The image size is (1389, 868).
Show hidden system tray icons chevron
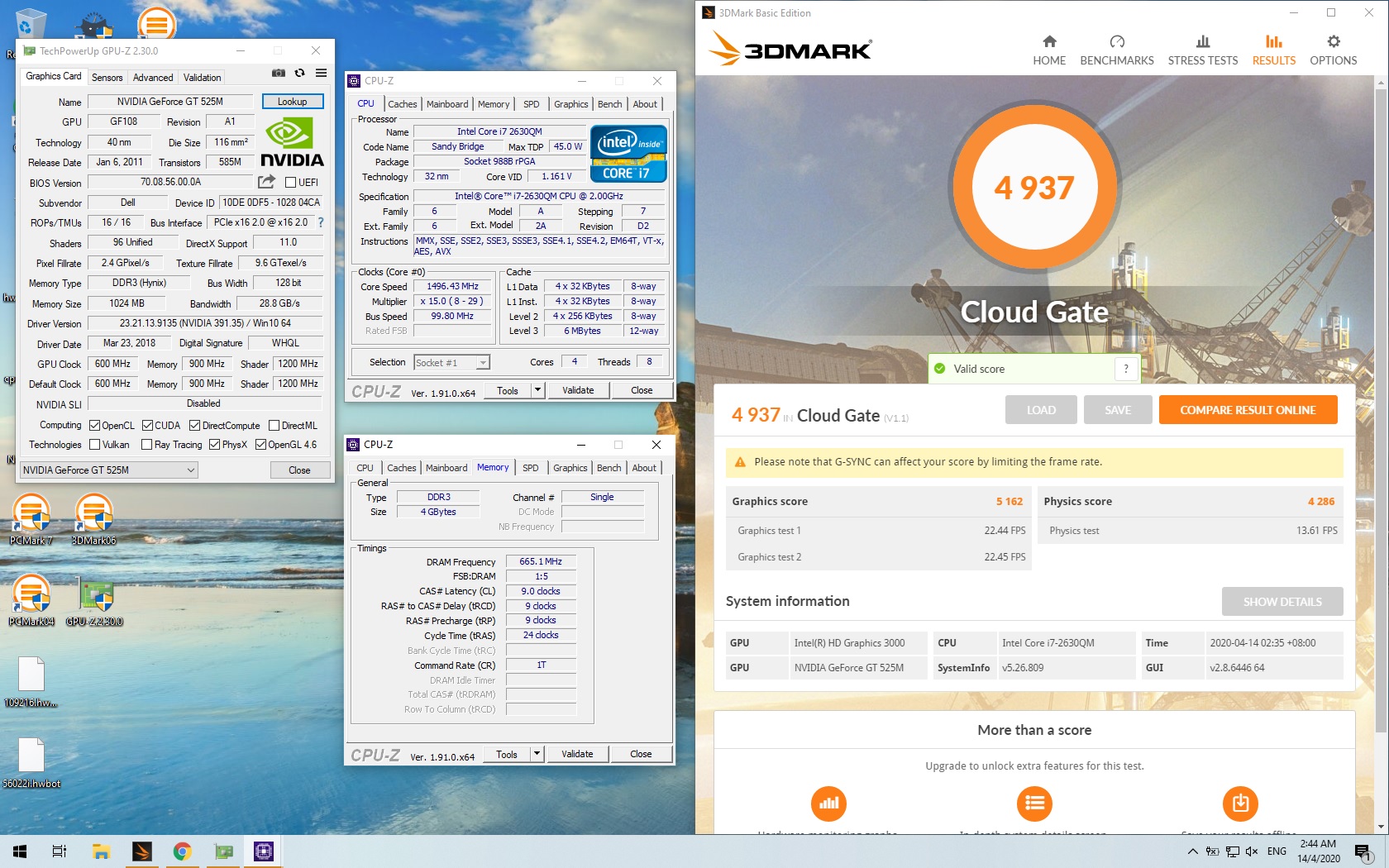click(1192, 851)
